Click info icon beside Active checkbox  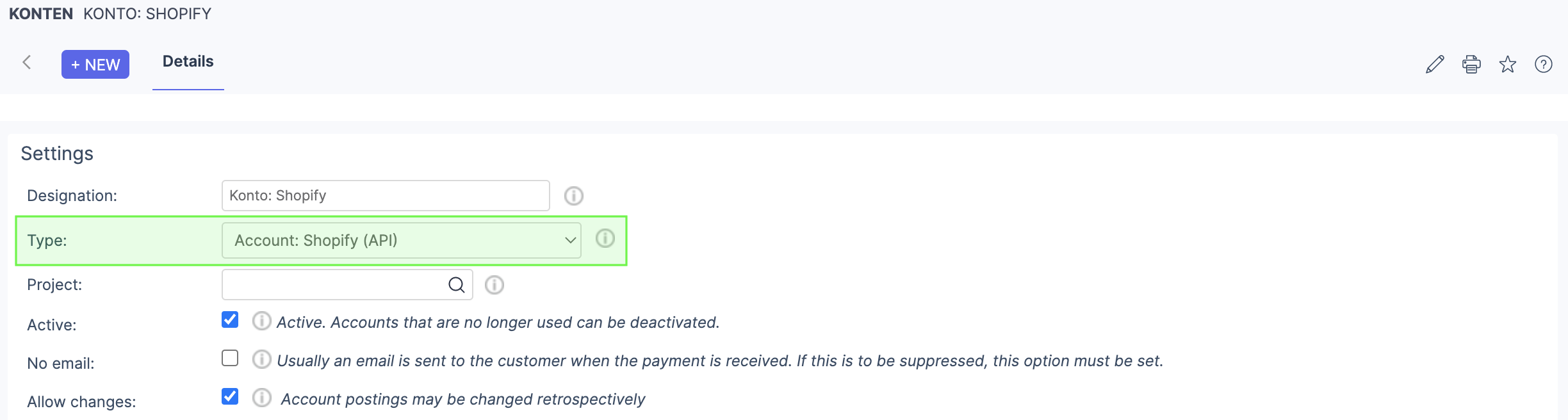pyautogui.click(x=261, y=321)
